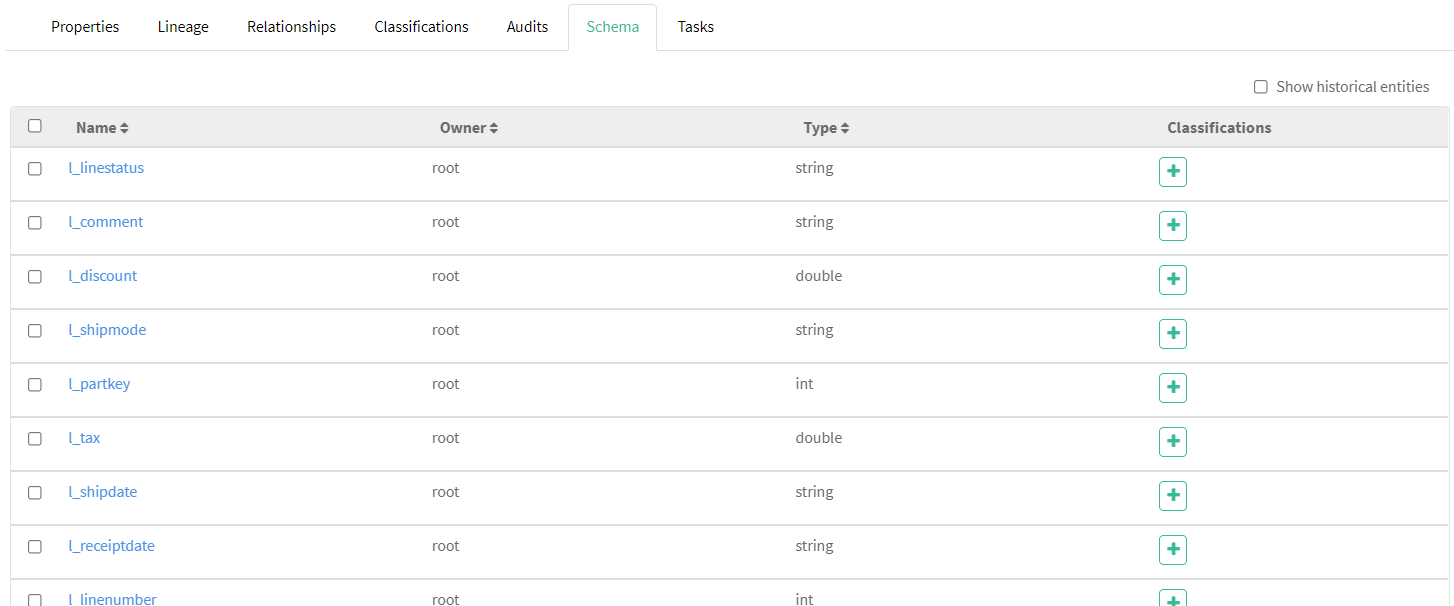Select all rows using the header checkbox
1454x606 pixels.
pyautogui.click(x=35, y=125)
